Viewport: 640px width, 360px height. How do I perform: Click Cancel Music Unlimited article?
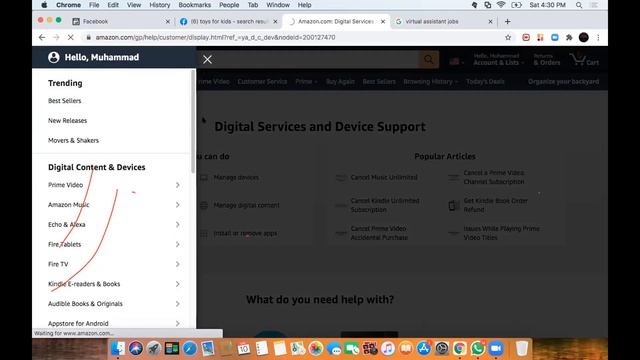tap(384, 178)
